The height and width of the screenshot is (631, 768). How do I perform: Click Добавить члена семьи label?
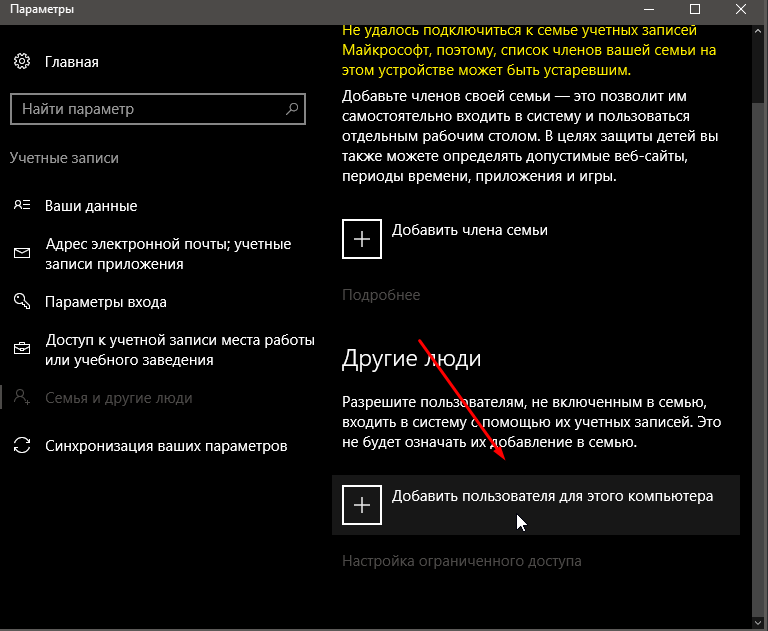click(470, 230)
